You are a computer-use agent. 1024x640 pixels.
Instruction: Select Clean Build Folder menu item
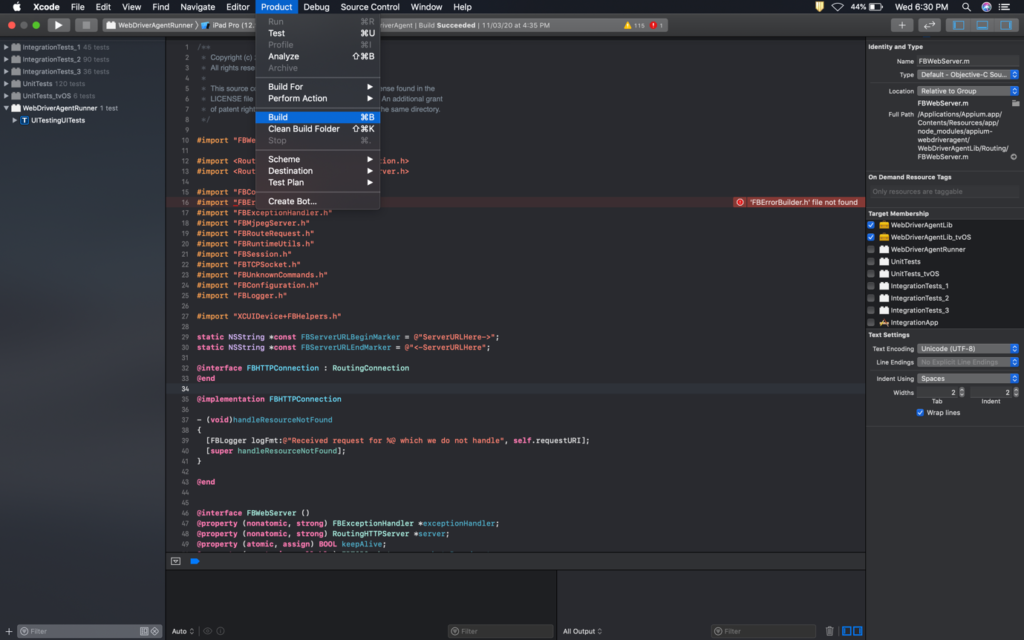(x=317, y=129)
